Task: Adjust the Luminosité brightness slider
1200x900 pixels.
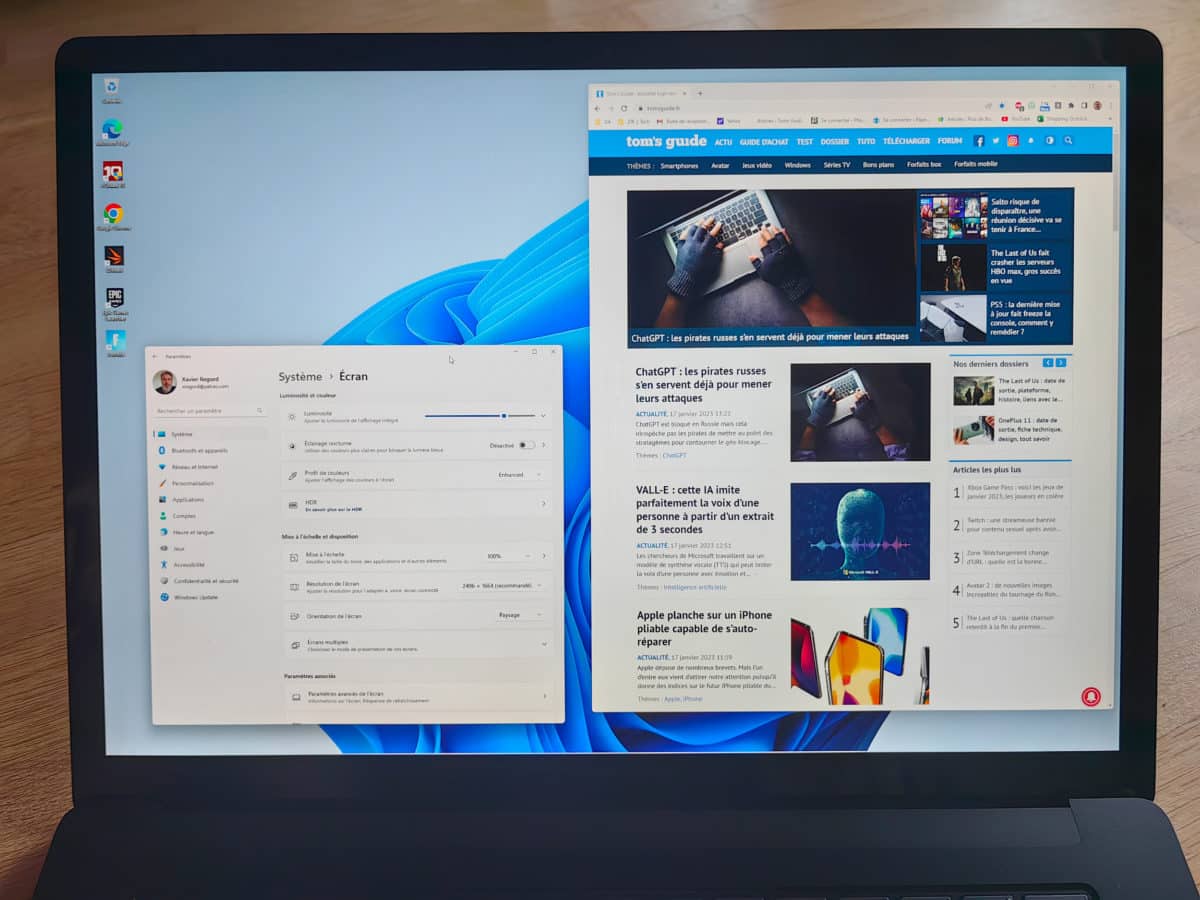Action: [479, 415]
